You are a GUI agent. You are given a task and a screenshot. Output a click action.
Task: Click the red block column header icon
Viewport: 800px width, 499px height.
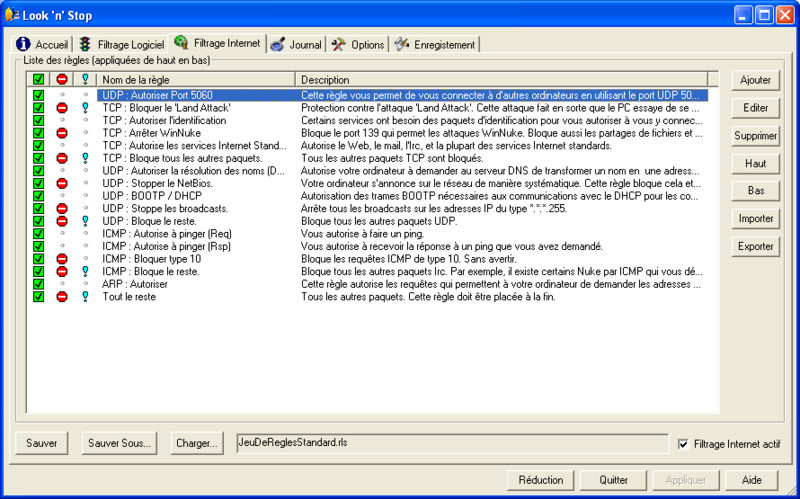point(62,80)
